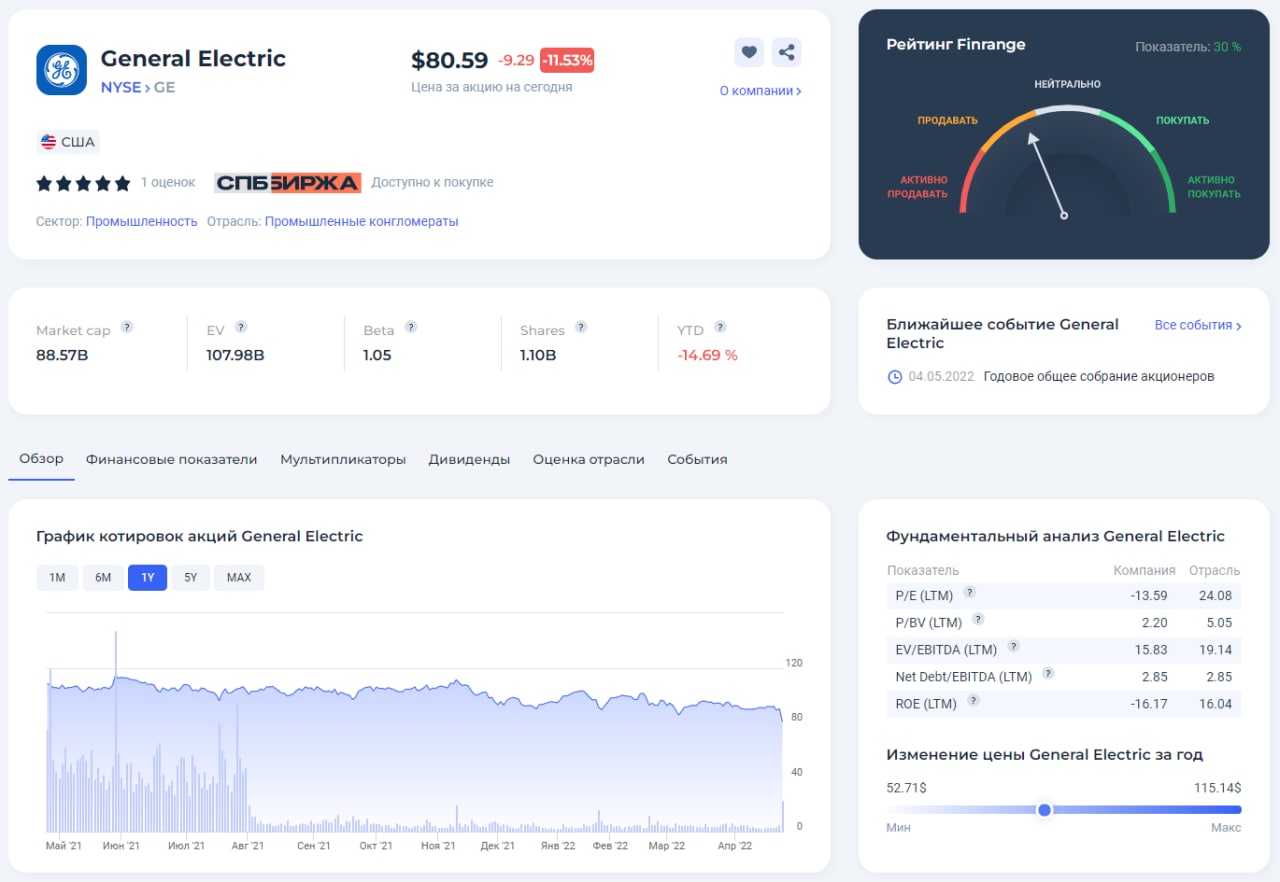Click the share icon button
Image resolution: width=1280 pixels, height=882 pixels.
coord(787,52)
